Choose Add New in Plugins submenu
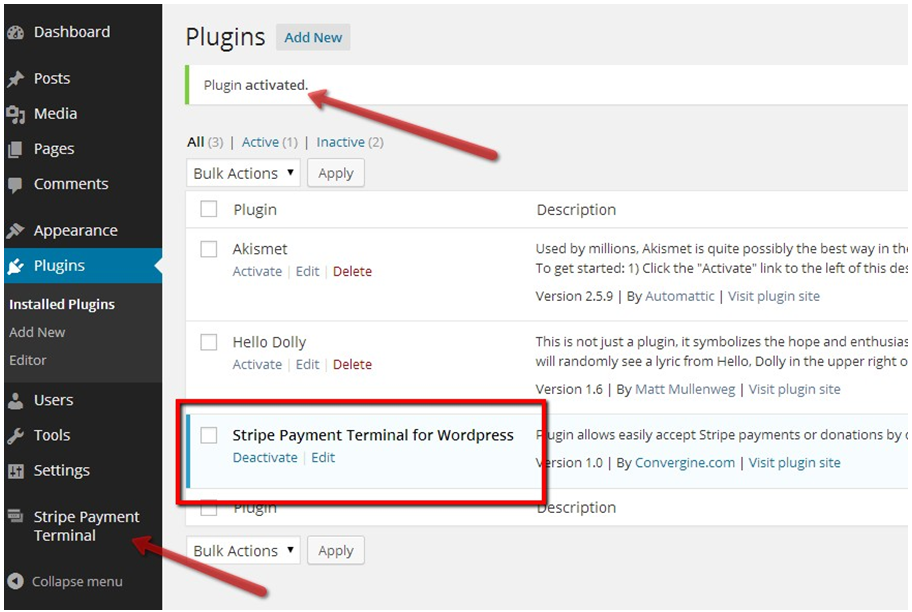This screenshot has height=612, width=912. pyautogui.click(x=37, y=332)
